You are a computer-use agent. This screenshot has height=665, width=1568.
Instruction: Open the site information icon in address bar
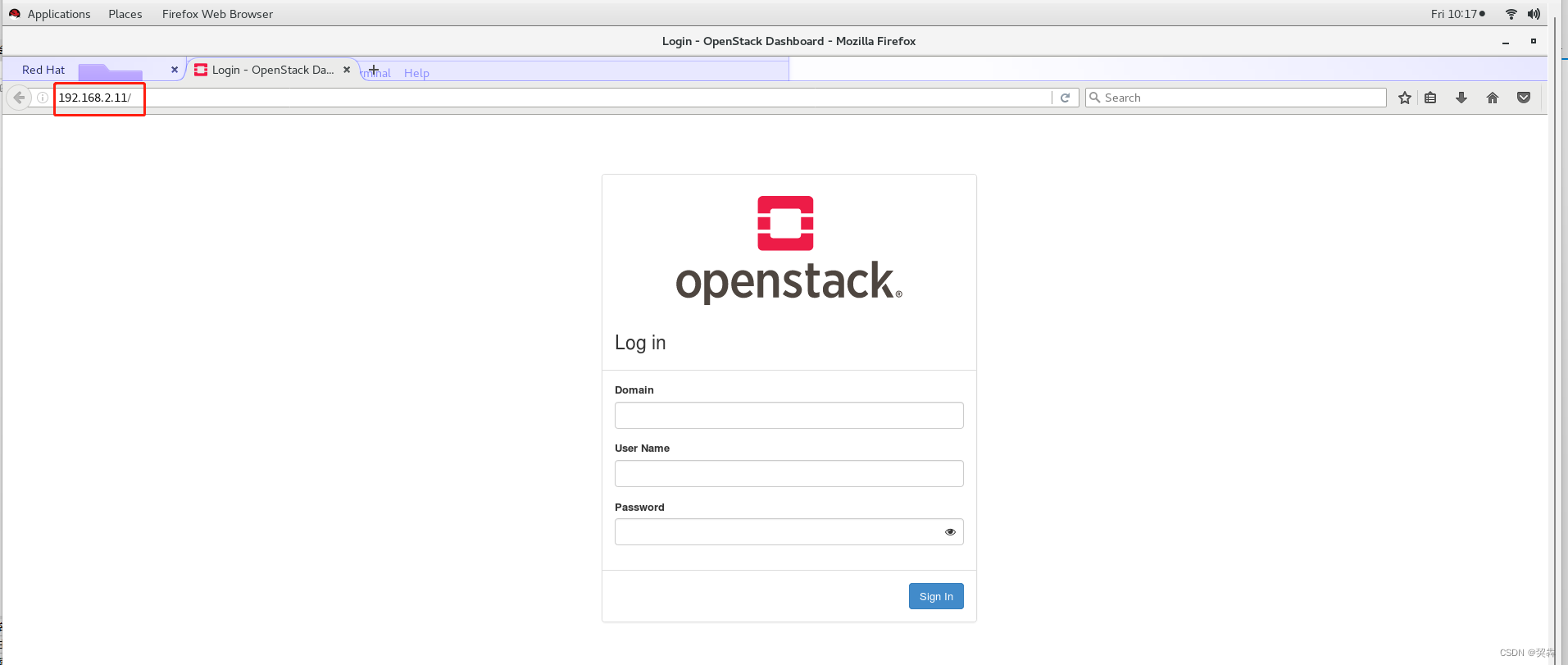[x=43, y=98]
